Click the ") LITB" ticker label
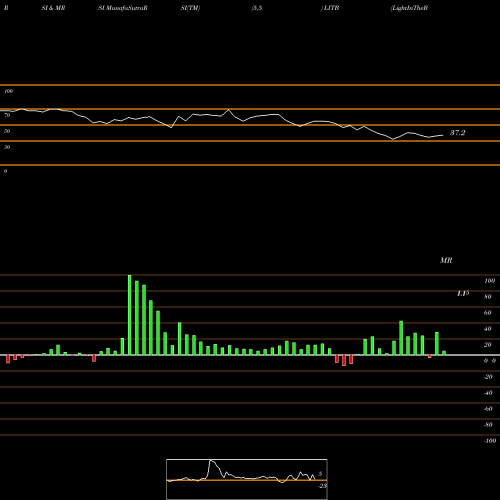Screen dimensions: 500x500 click(330, 8)
